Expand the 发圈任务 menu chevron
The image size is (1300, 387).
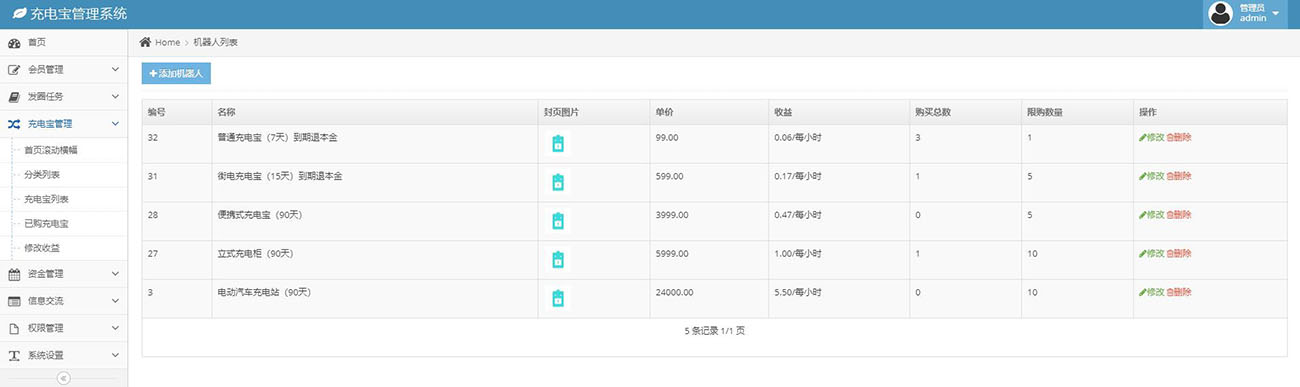coord(115,97)
